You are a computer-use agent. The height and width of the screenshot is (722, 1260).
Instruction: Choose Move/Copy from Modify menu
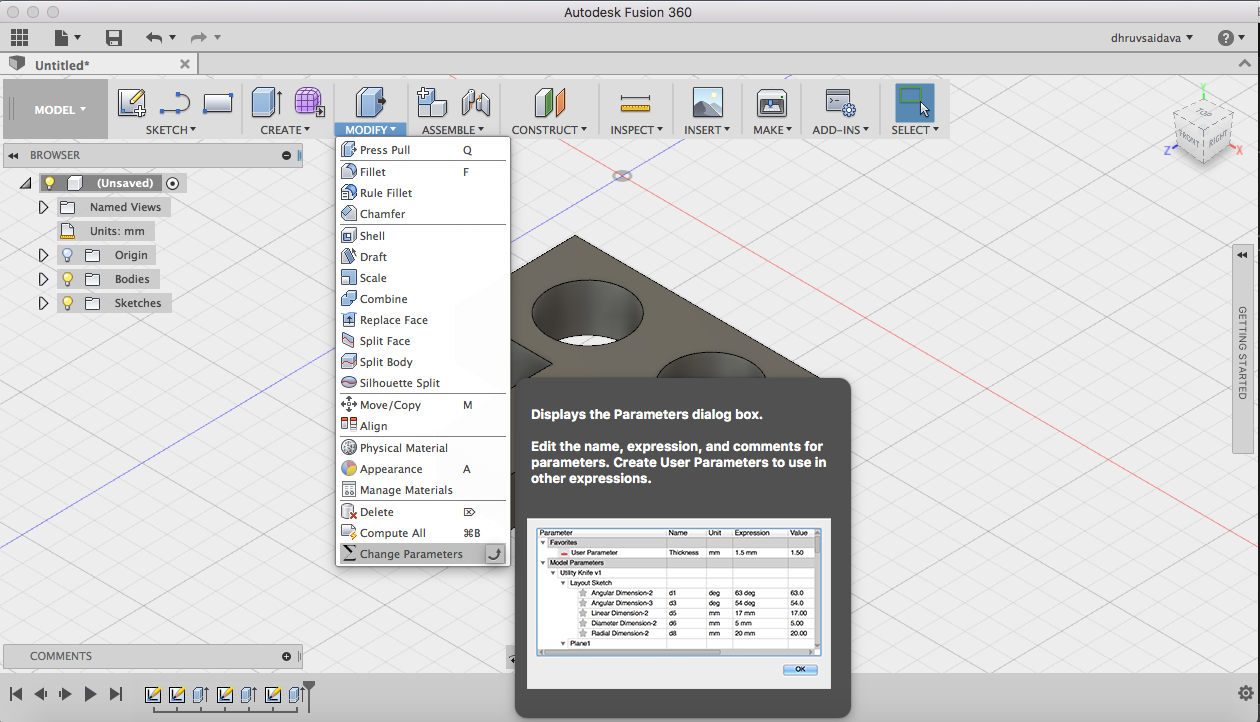tap(423, 405)
